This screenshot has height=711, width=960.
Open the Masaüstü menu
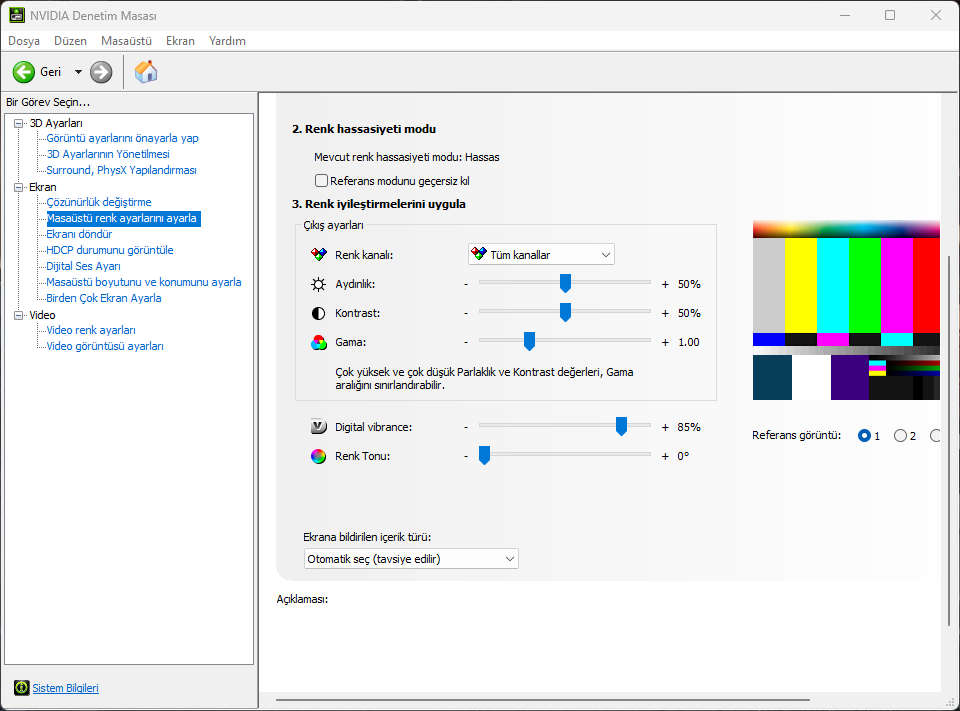126,41
